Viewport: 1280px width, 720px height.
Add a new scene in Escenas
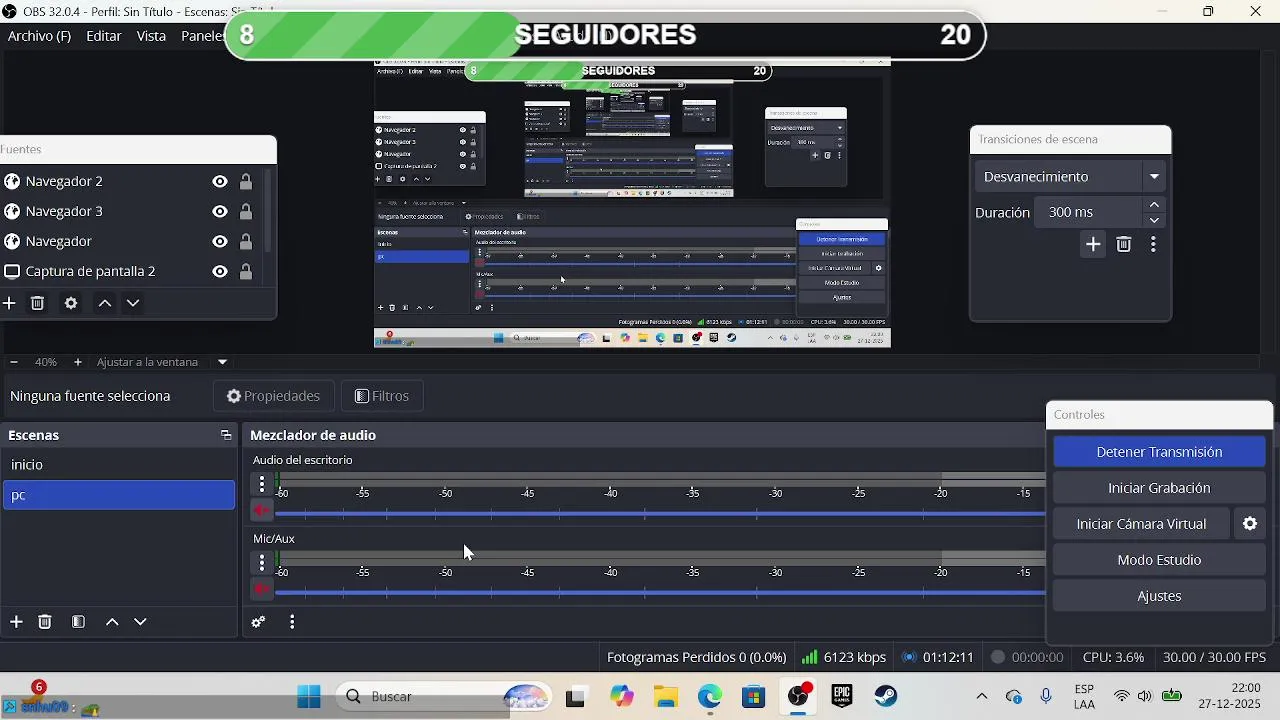coord(16,622)
